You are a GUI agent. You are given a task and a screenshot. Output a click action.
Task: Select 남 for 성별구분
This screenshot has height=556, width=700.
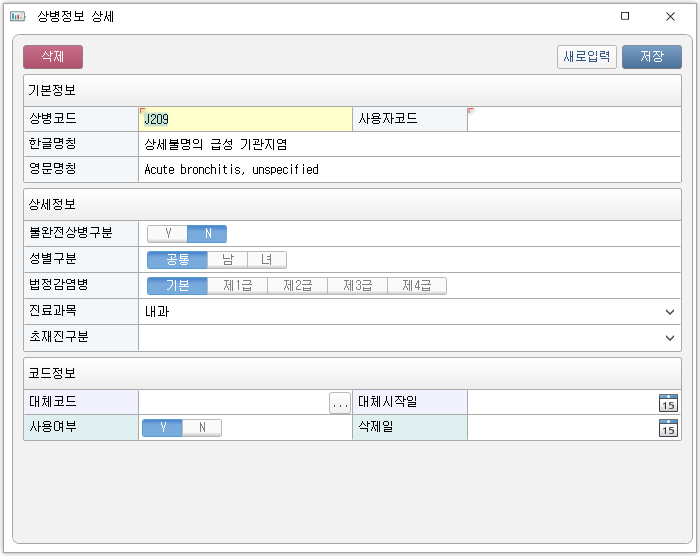(227, 260)
